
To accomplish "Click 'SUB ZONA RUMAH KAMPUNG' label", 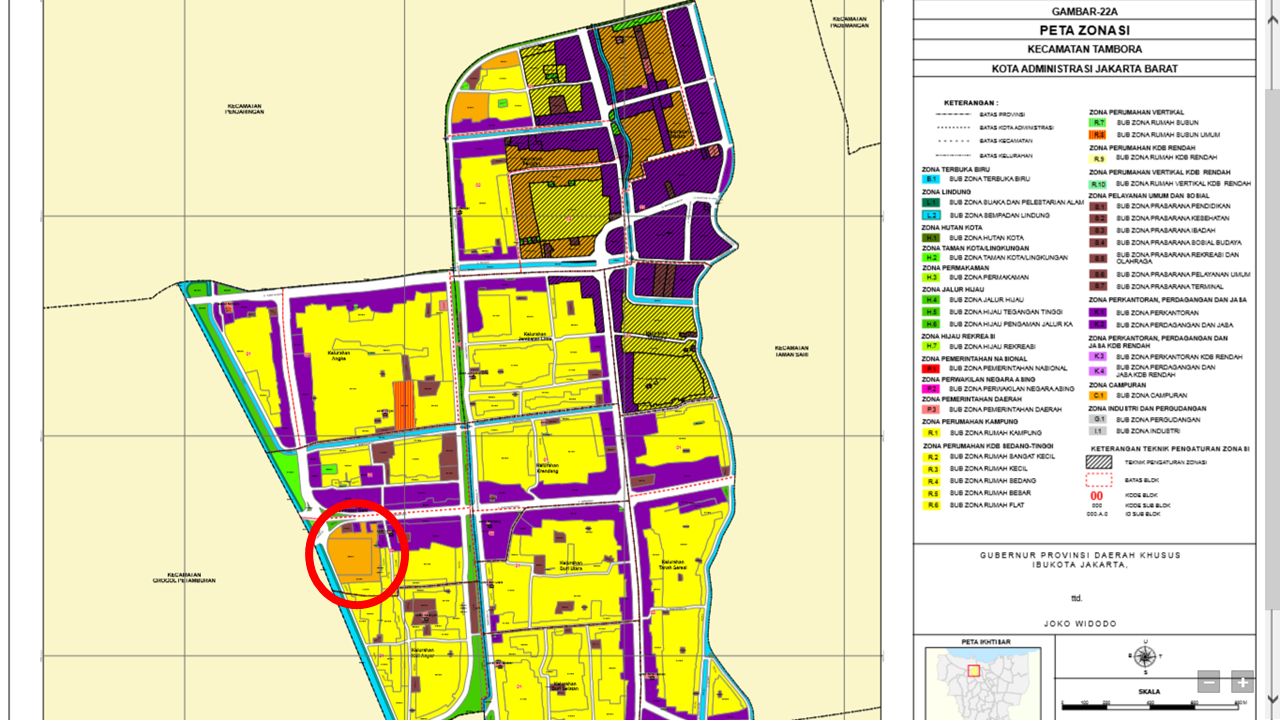I will click(x=995, y=433).
